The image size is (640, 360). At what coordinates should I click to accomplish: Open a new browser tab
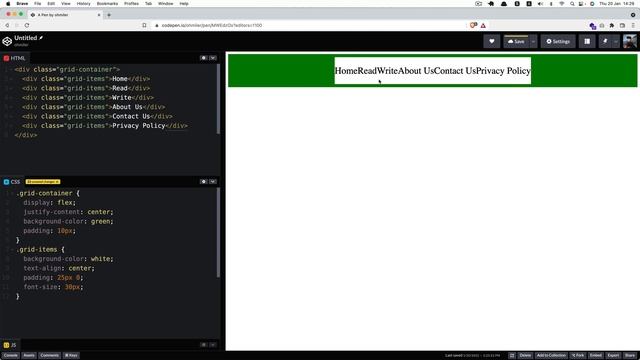coord(109,15)
